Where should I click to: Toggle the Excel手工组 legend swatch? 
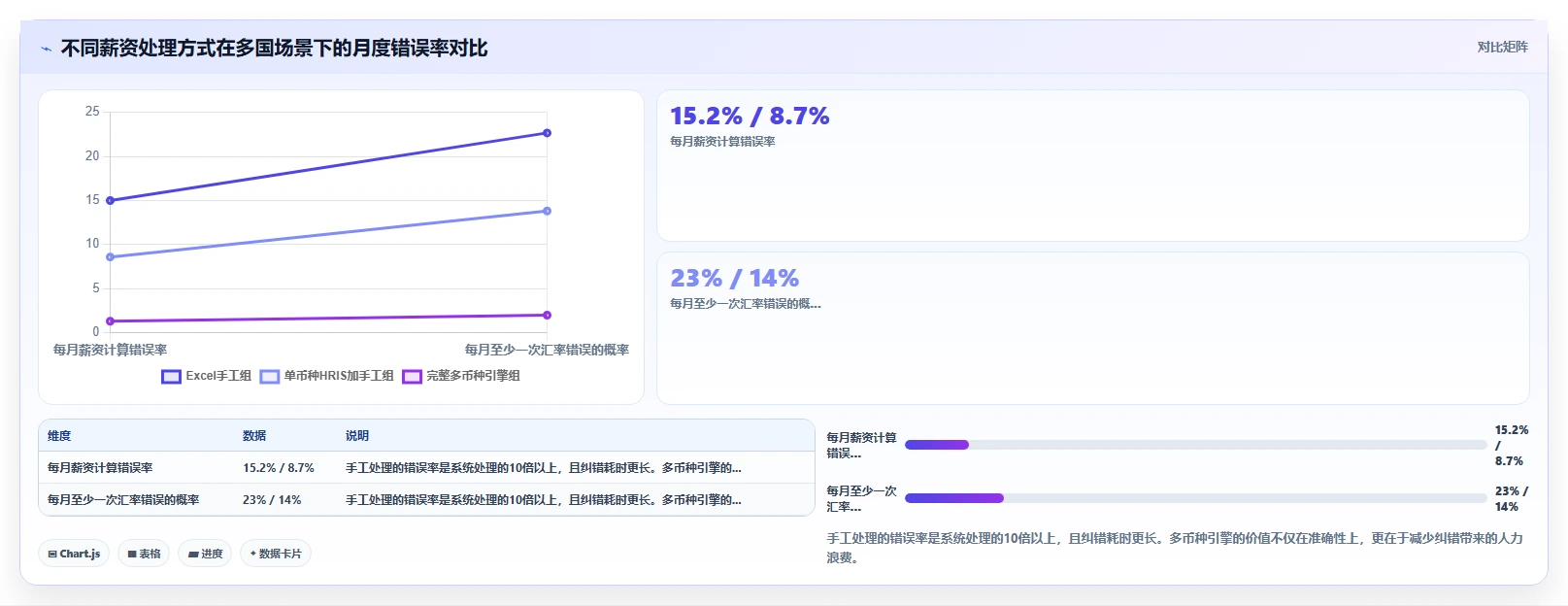(172, 377)
